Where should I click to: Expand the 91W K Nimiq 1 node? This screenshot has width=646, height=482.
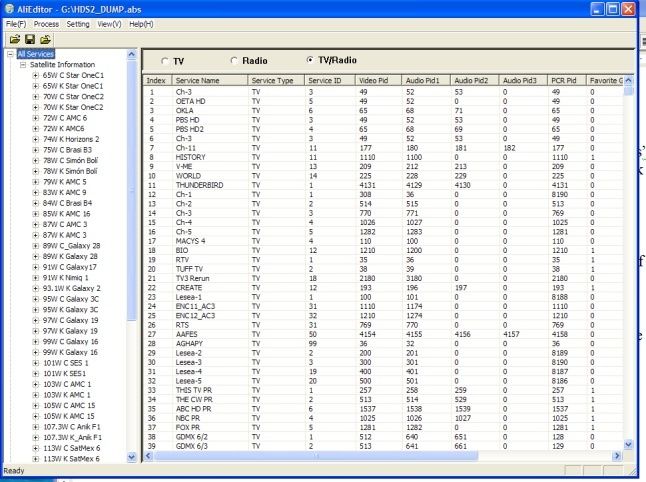point(35,278)
